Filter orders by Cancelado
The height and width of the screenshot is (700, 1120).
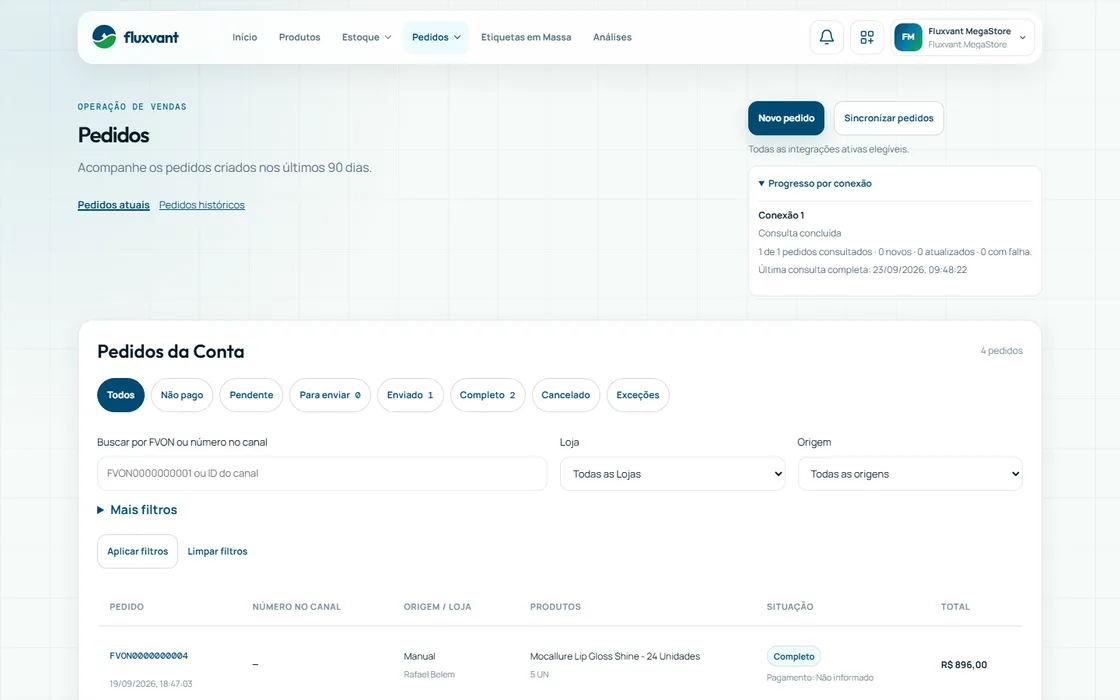[x=566, y=395]
